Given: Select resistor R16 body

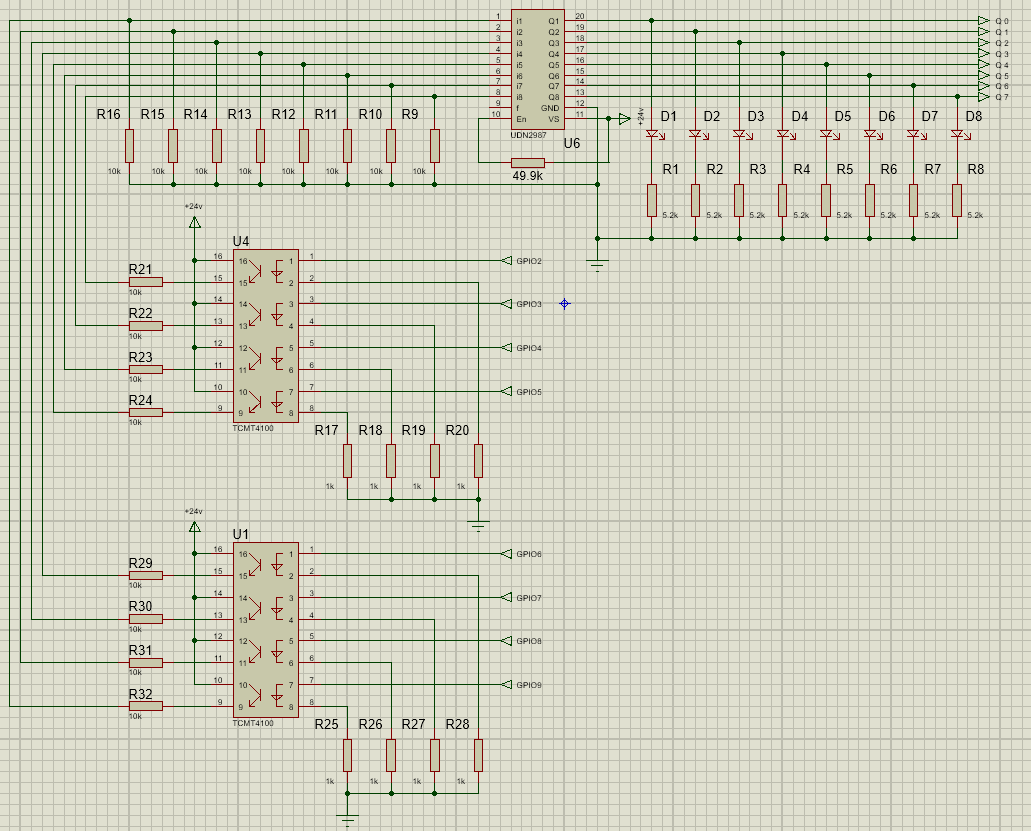Looking at the screenshot, I should coord(129,147).
